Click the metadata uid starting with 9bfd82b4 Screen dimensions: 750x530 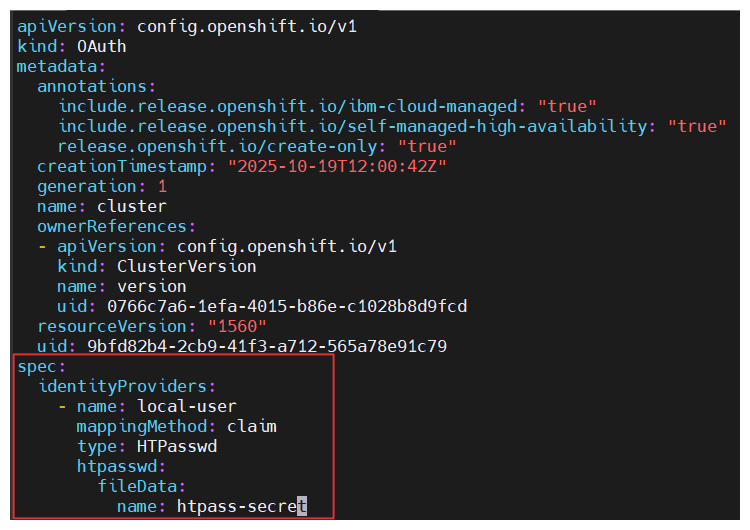tap(266, 346)
